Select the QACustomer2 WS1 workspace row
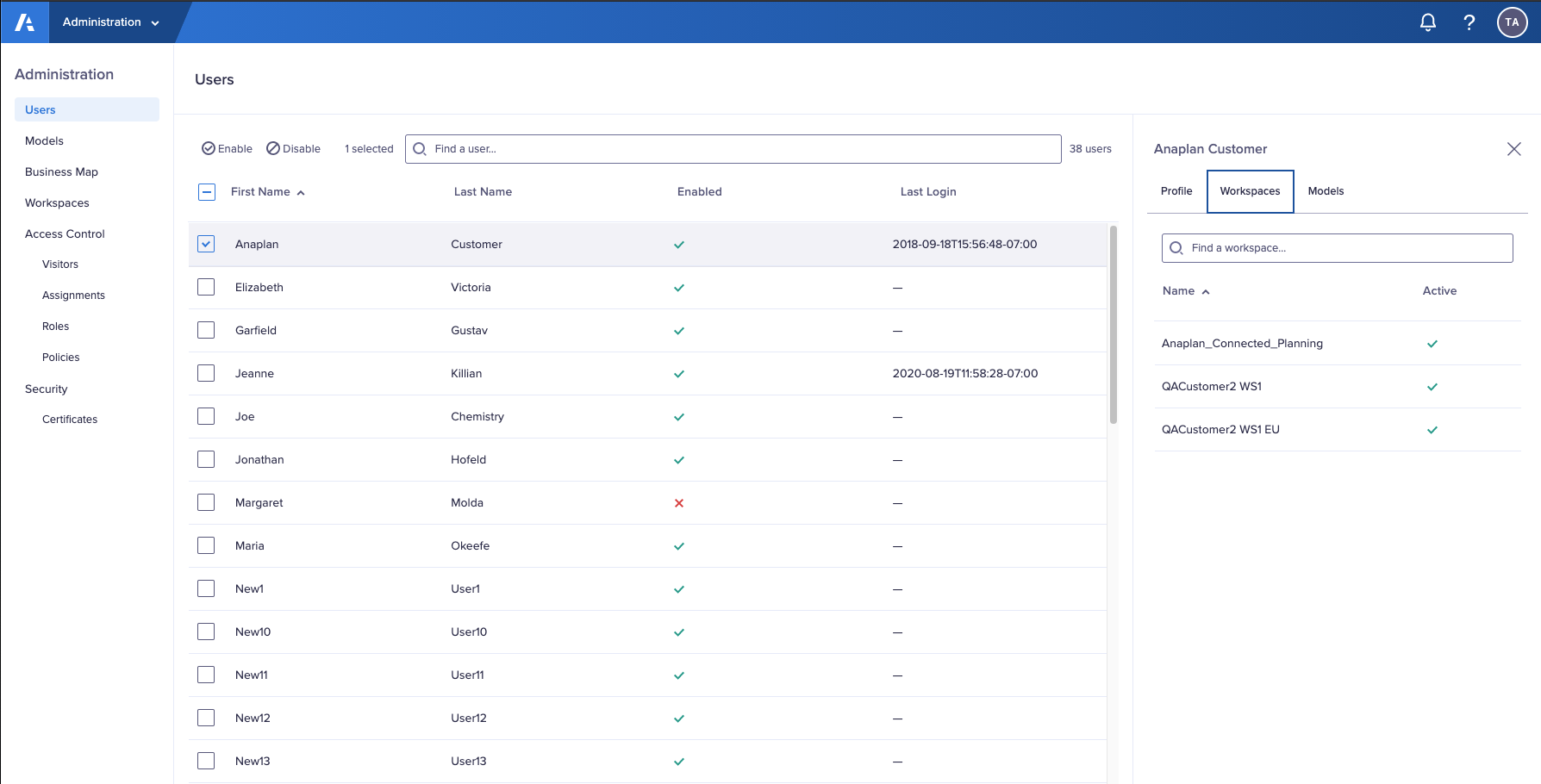Viewport: 1541px width, 784px height. tap(1338, 387)
